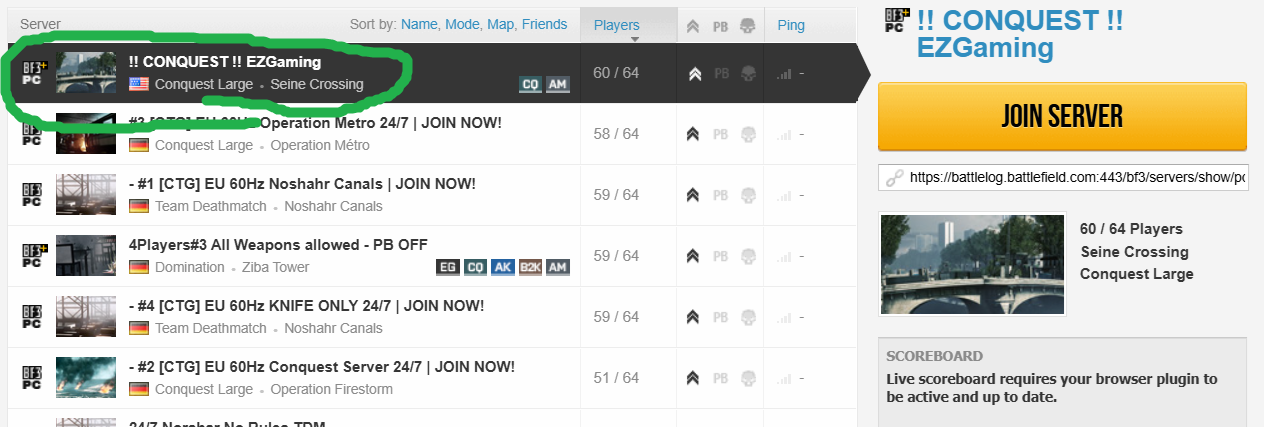The image size is (1264, 427).
Task: Sort the server list by Name
Action: click(x=418, y=25)
